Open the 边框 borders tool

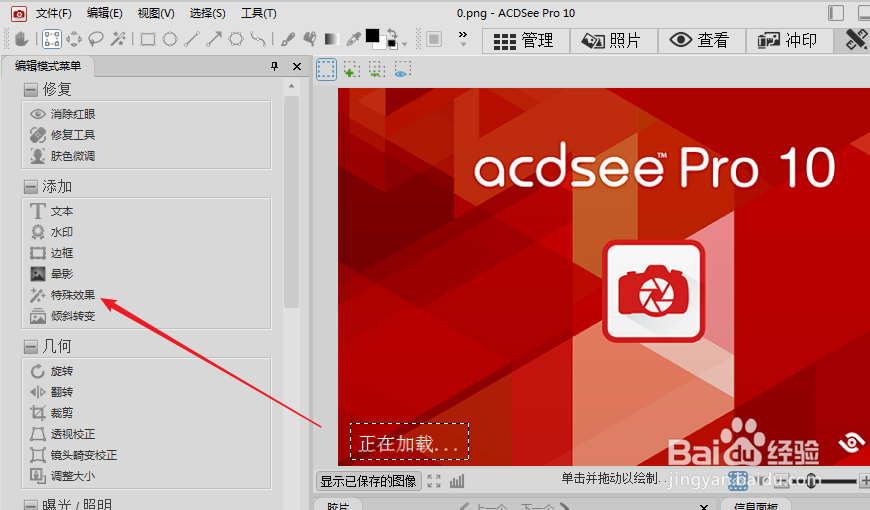click(x=52, y=253)
